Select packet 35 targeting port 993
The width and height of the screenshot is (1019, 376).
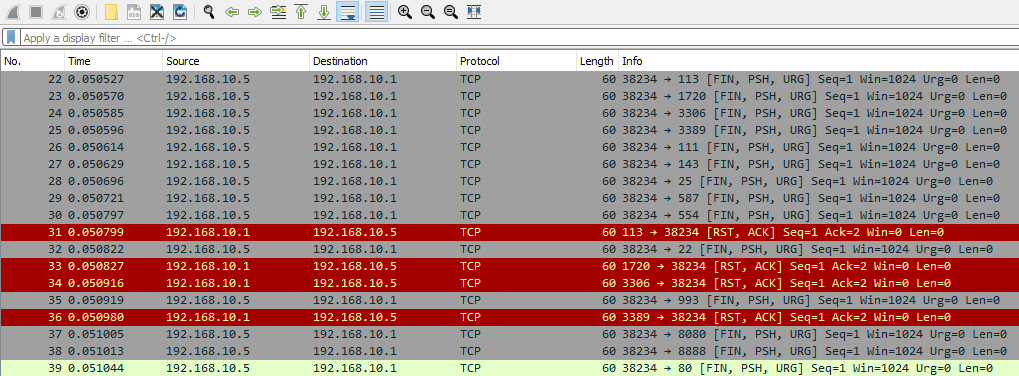[x=510, y=300]
